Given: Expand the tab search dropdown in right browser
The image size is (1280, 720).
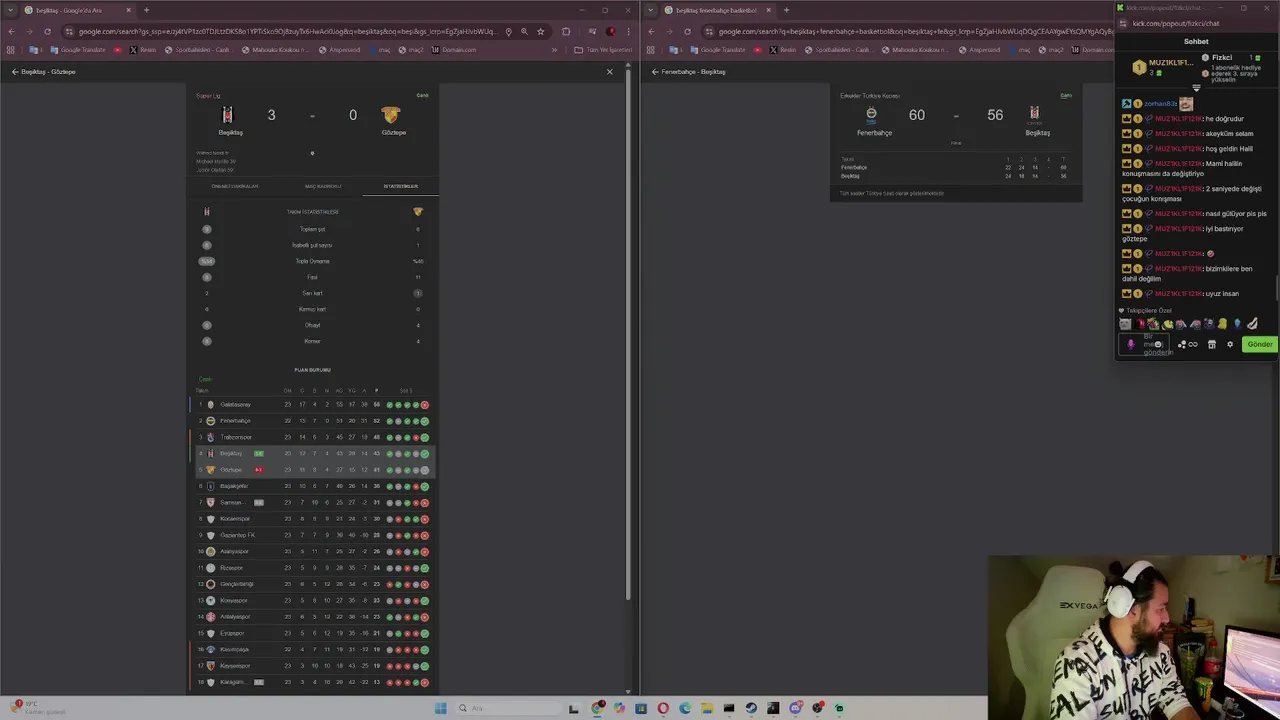Looking at the screenshot, I should [x=651, y=10].
